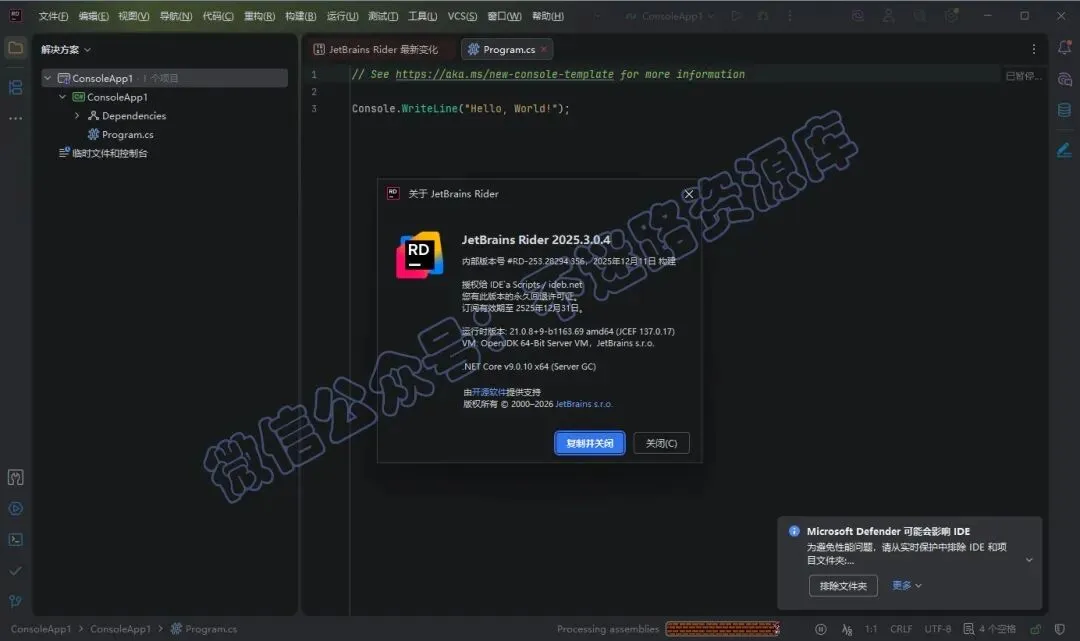Close the About JetBrains Rider dialog with X
This screenshot has width=1080, height=641.
[688, 194]
